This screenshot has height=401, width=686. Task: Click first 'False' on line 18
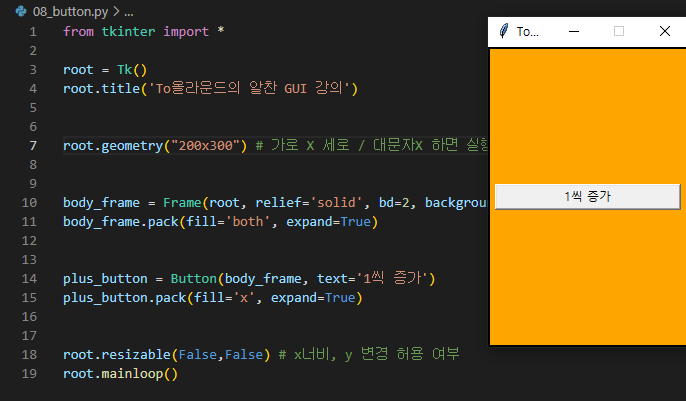[198, 355]
